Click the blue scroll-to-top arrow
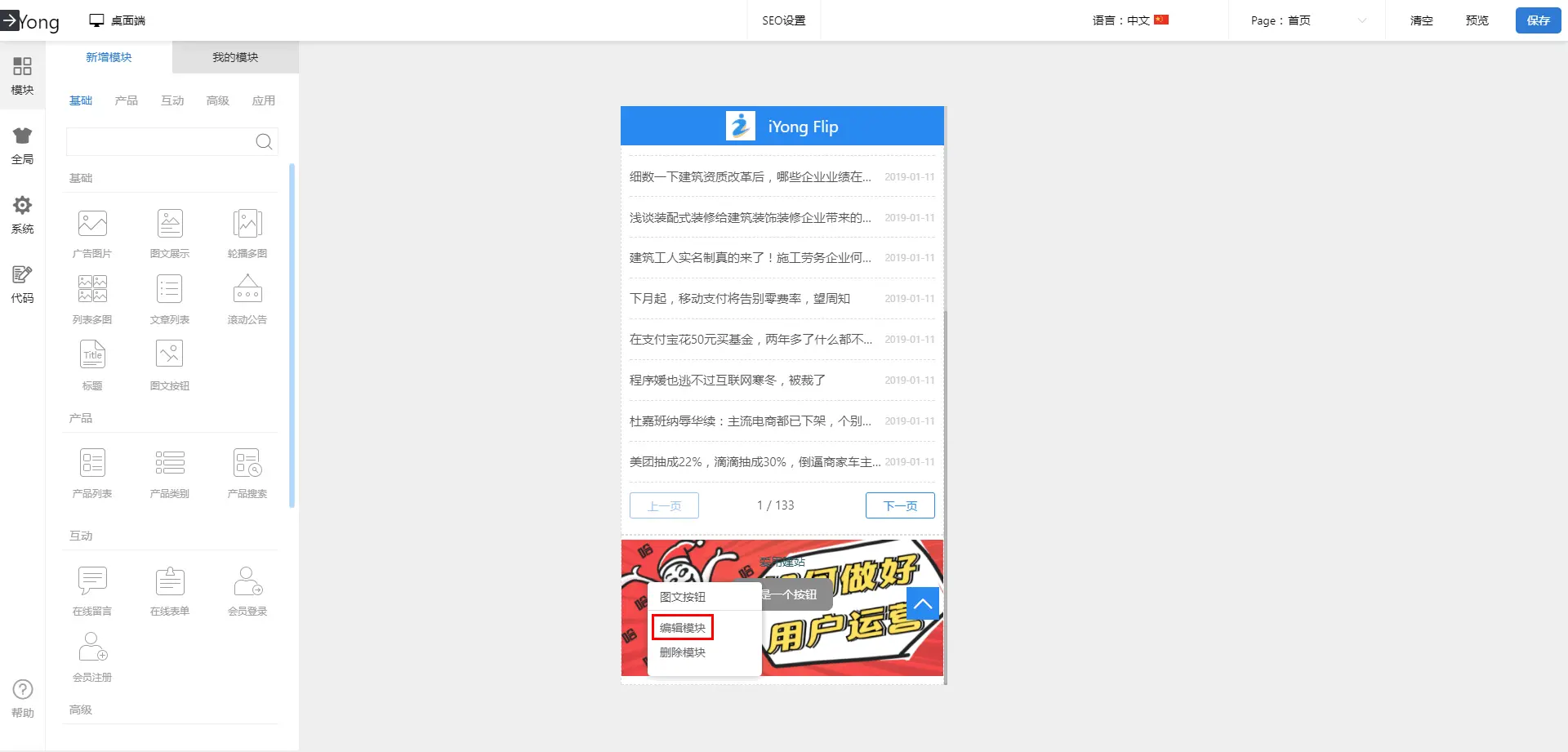This screenshot has width=1568, height=752. [x=923, y=604]
